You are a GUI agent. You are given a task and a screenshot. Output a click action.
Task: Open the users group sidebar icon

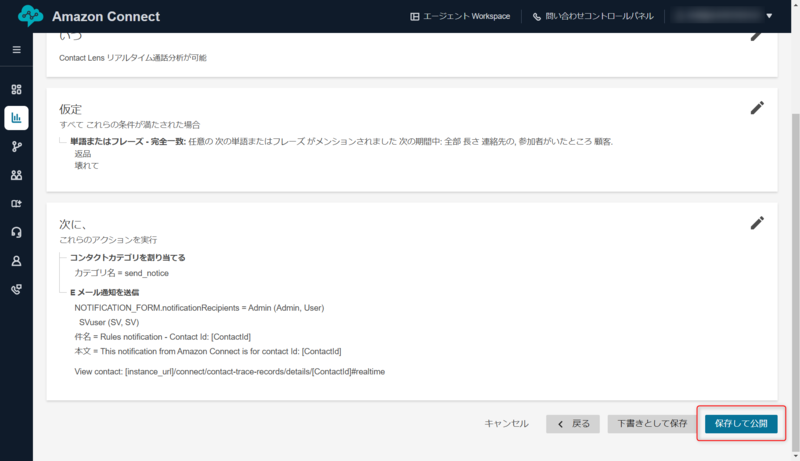[x=16, y=175]
